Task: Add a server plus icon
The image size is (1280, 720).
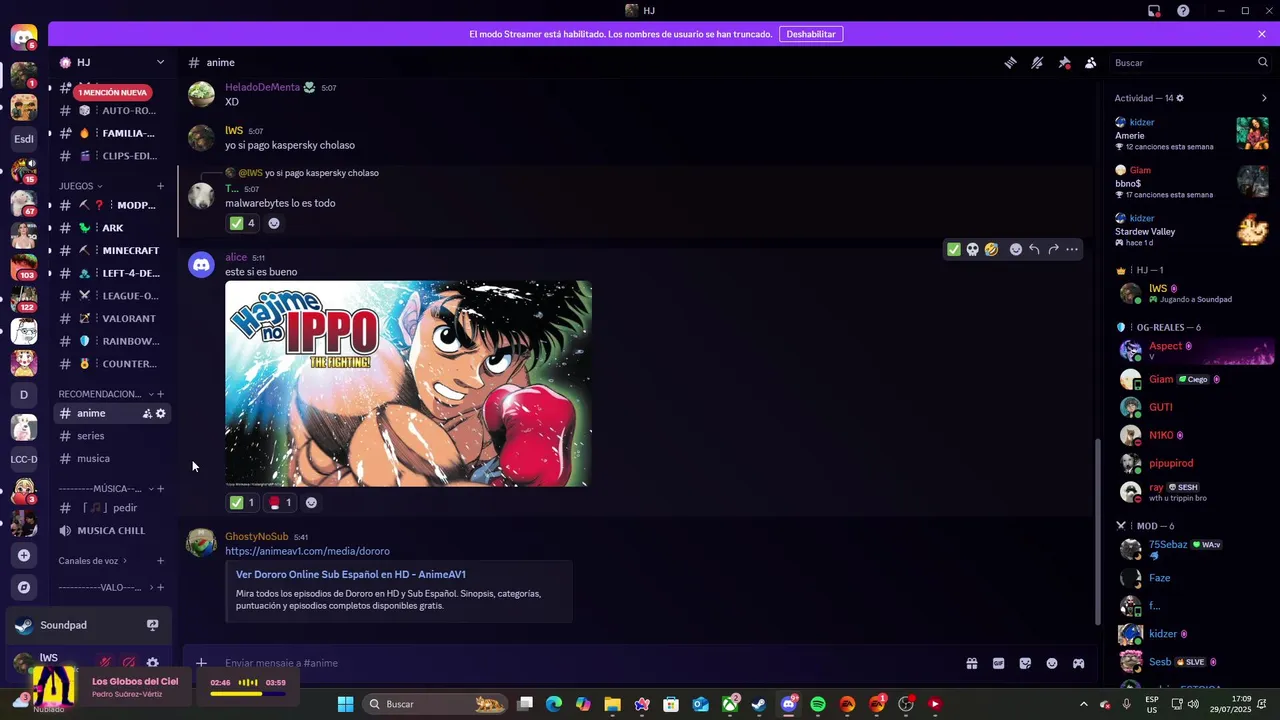Action: [x=24, y=555]
